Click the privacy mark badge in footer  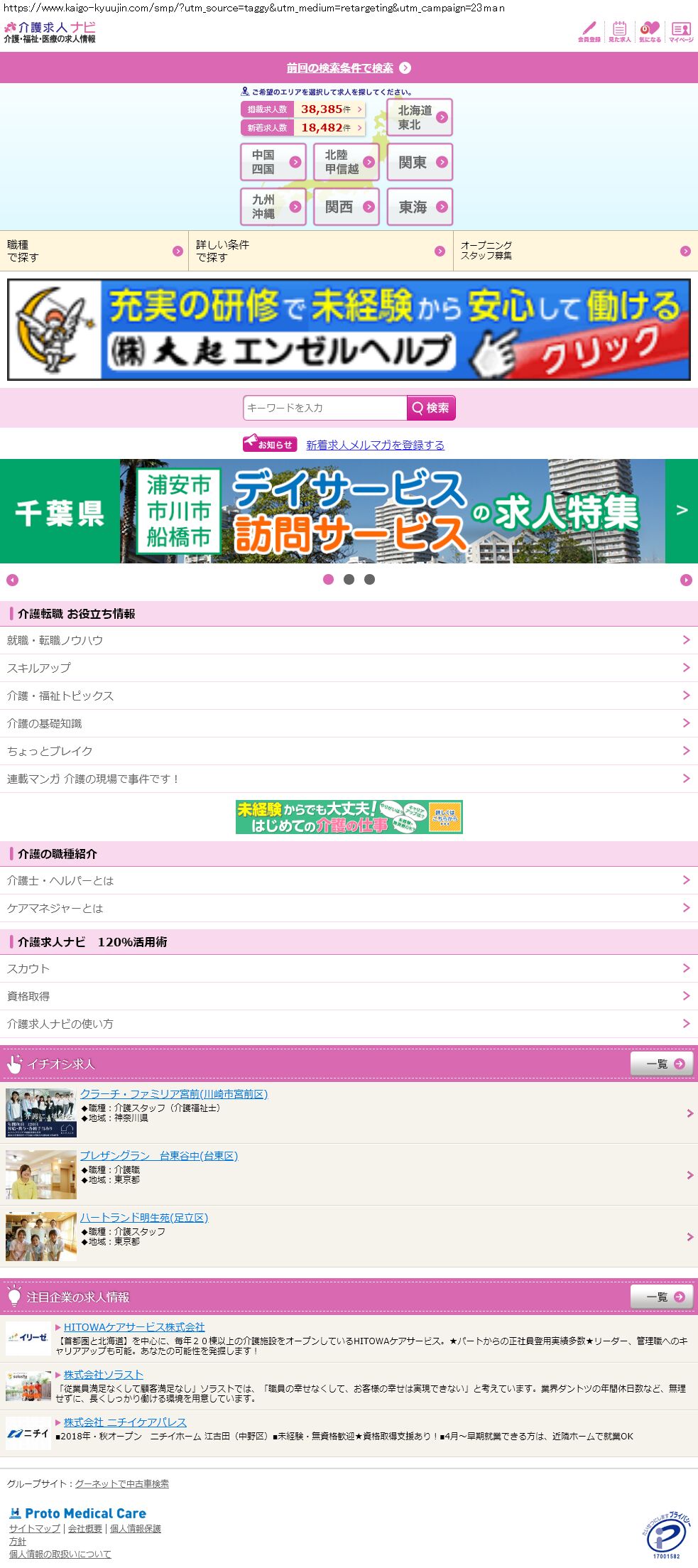[x=665, y=1535]
